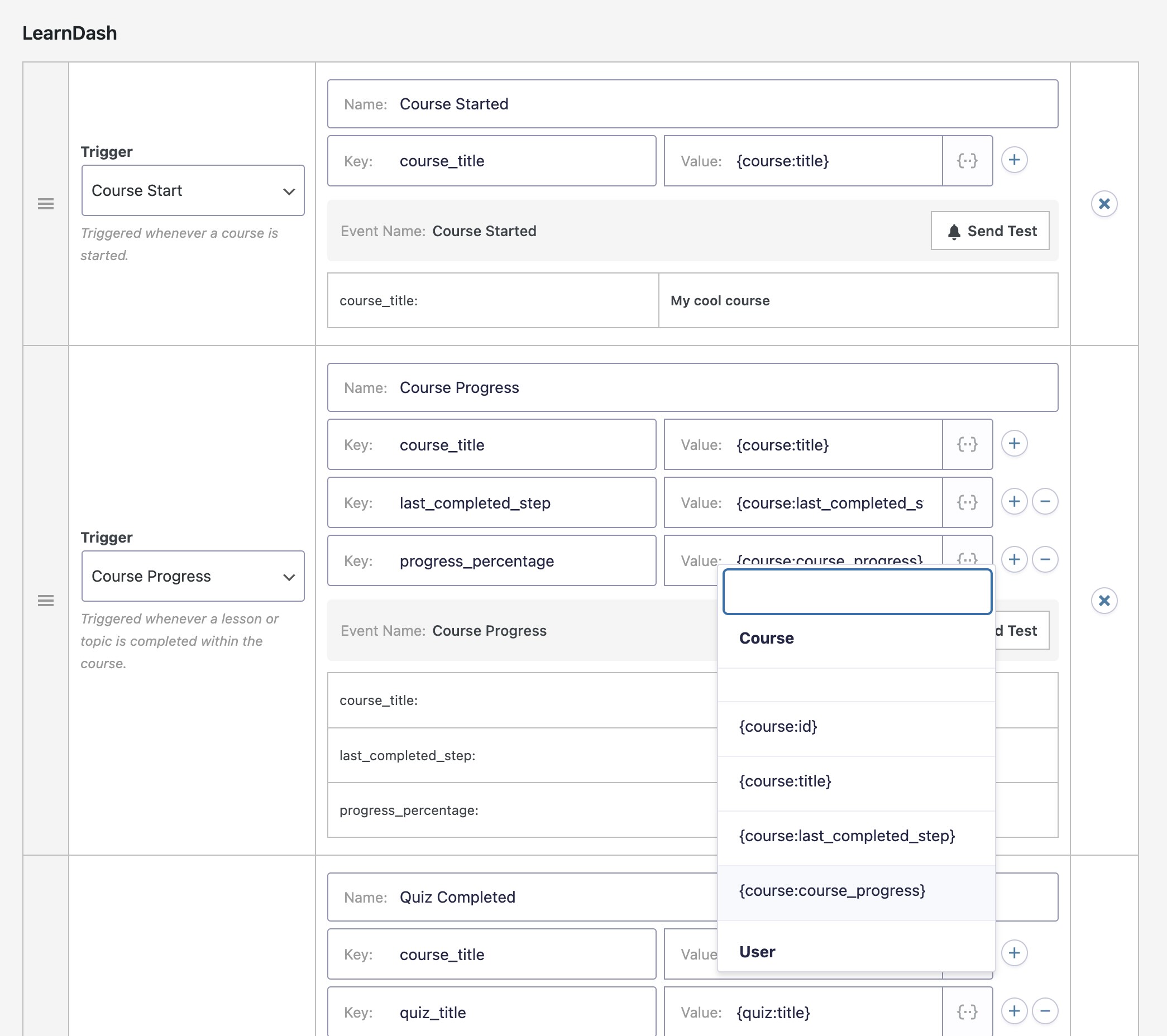The image size is (1167, 1036).
Task: Select {course:id} from the tag list
Action: (x=856, y=727)
